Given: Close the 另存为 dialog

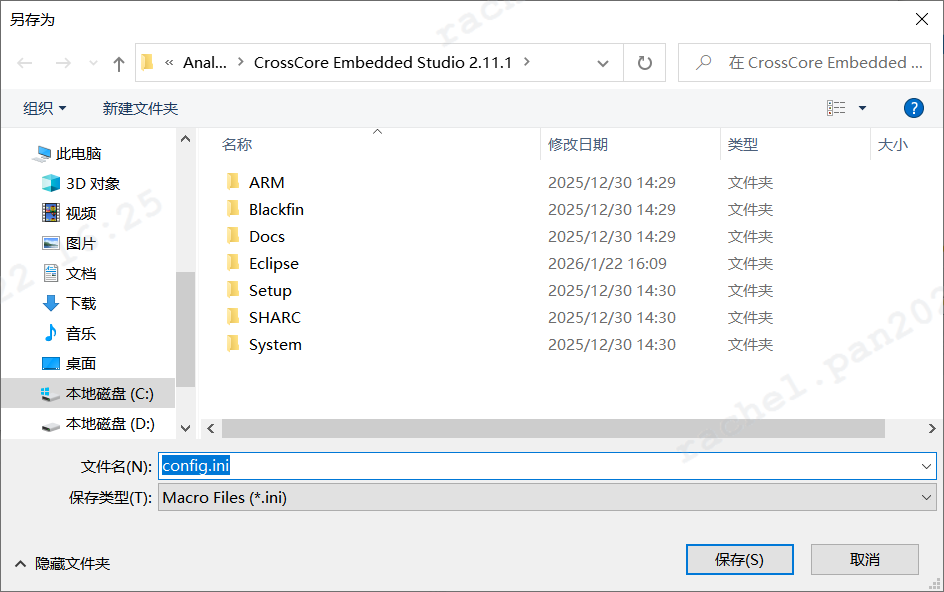Looking at the screenshot, I should [921, 19].
